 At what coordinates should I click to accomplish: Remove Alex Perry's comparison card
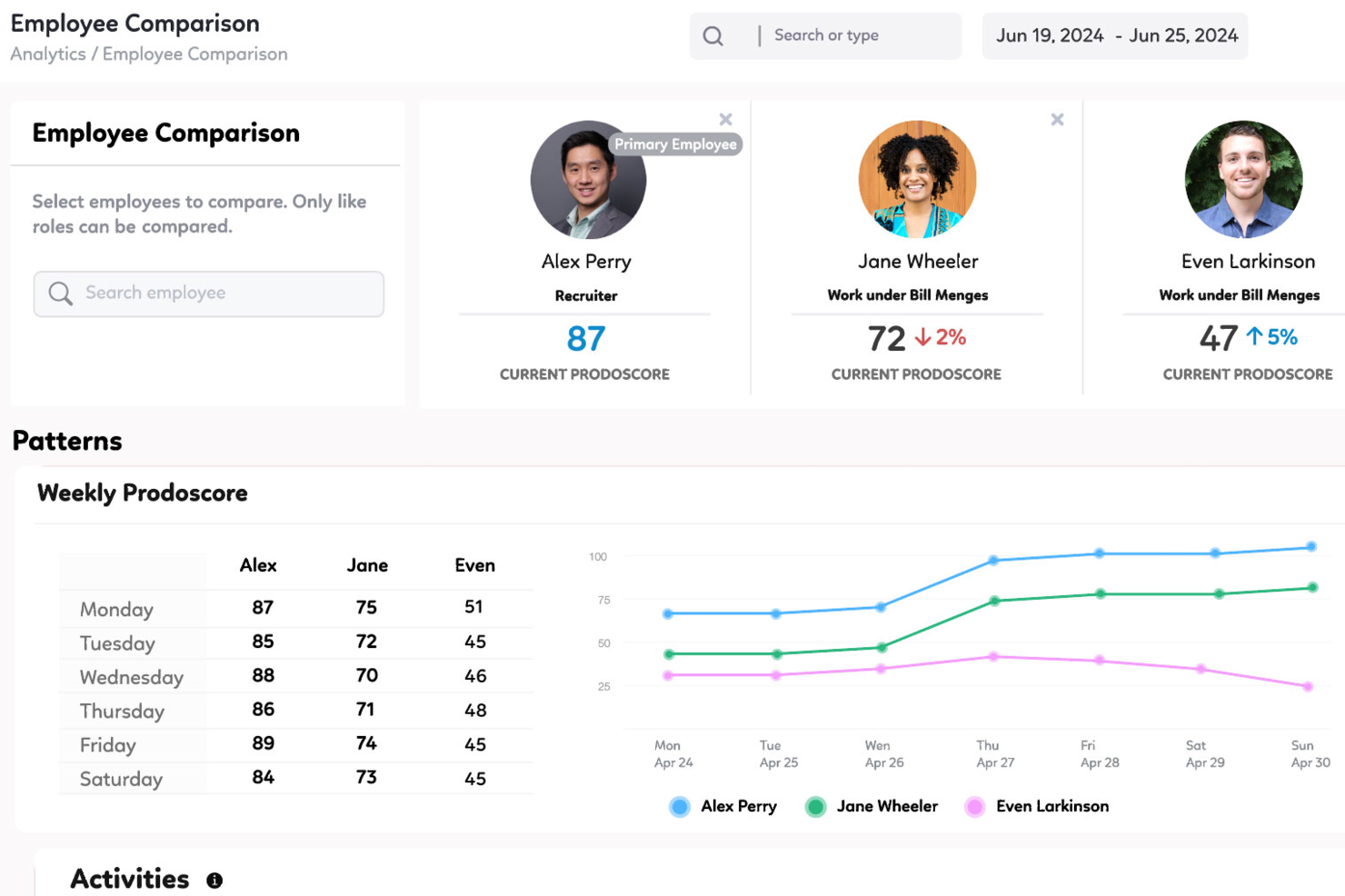click(x=726, y=119)
